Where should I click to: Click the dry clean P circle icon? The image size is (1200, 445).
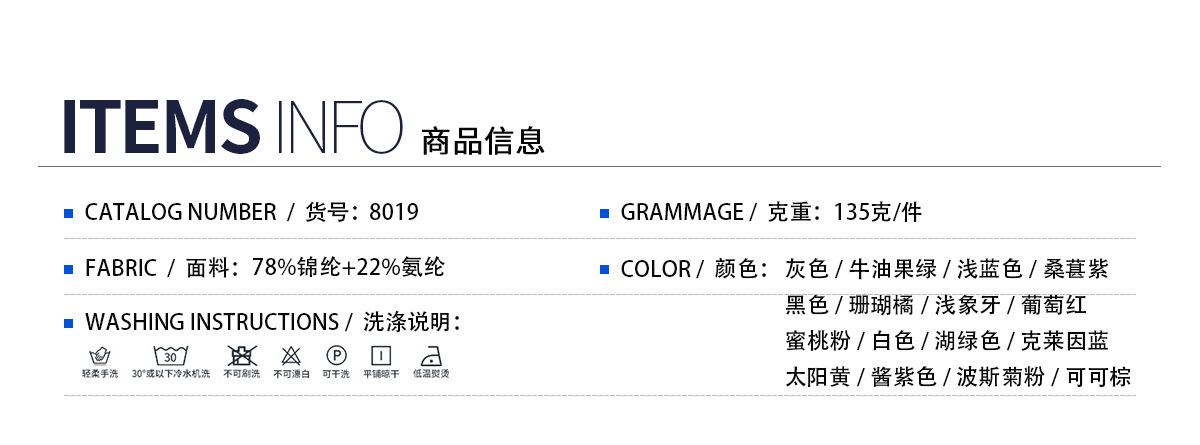pyautogui.click(x=335, y=355)
